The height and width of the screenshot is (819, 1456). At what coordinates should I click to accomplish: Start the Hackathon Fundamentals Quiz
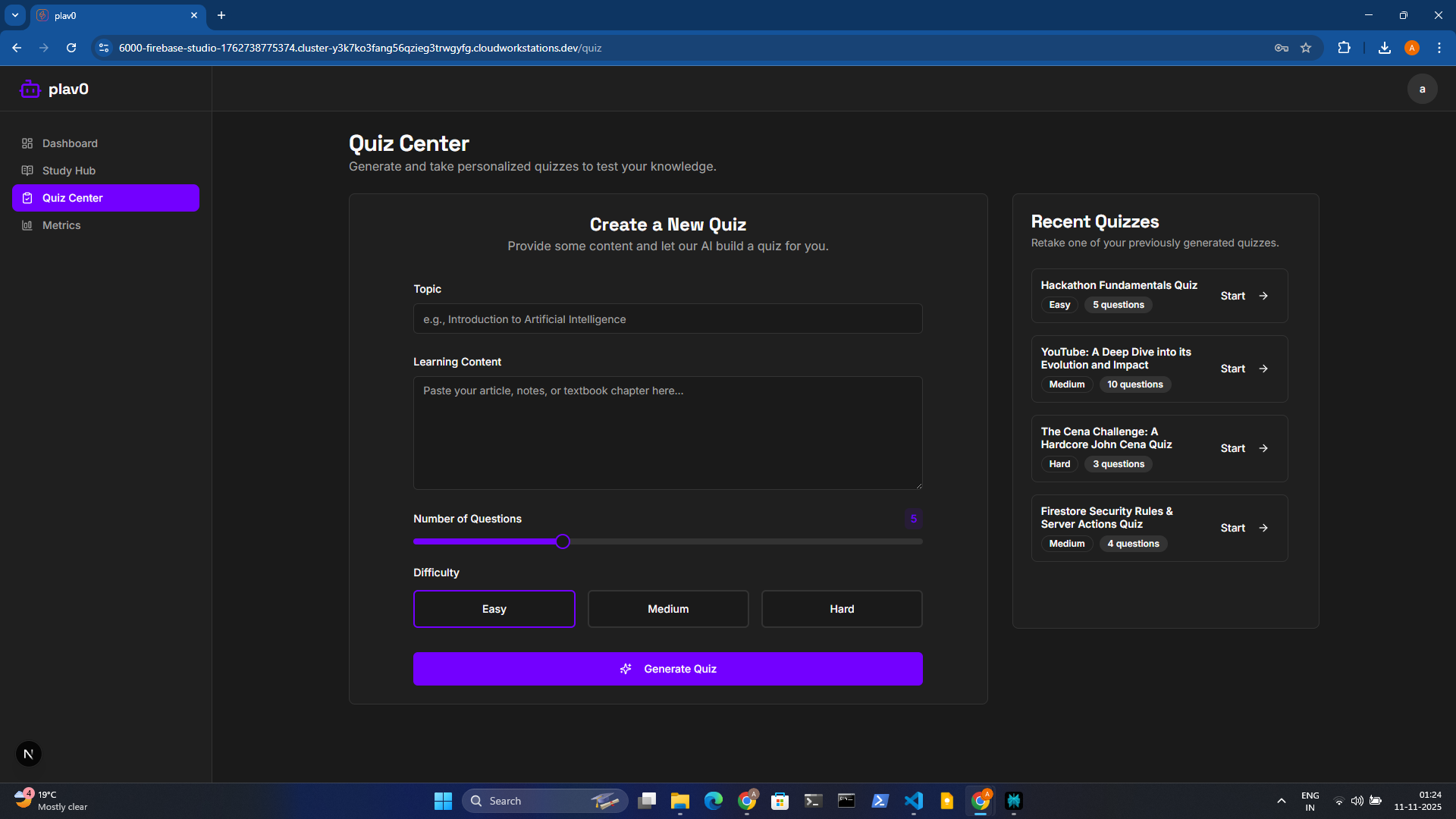coord(1244,296)
